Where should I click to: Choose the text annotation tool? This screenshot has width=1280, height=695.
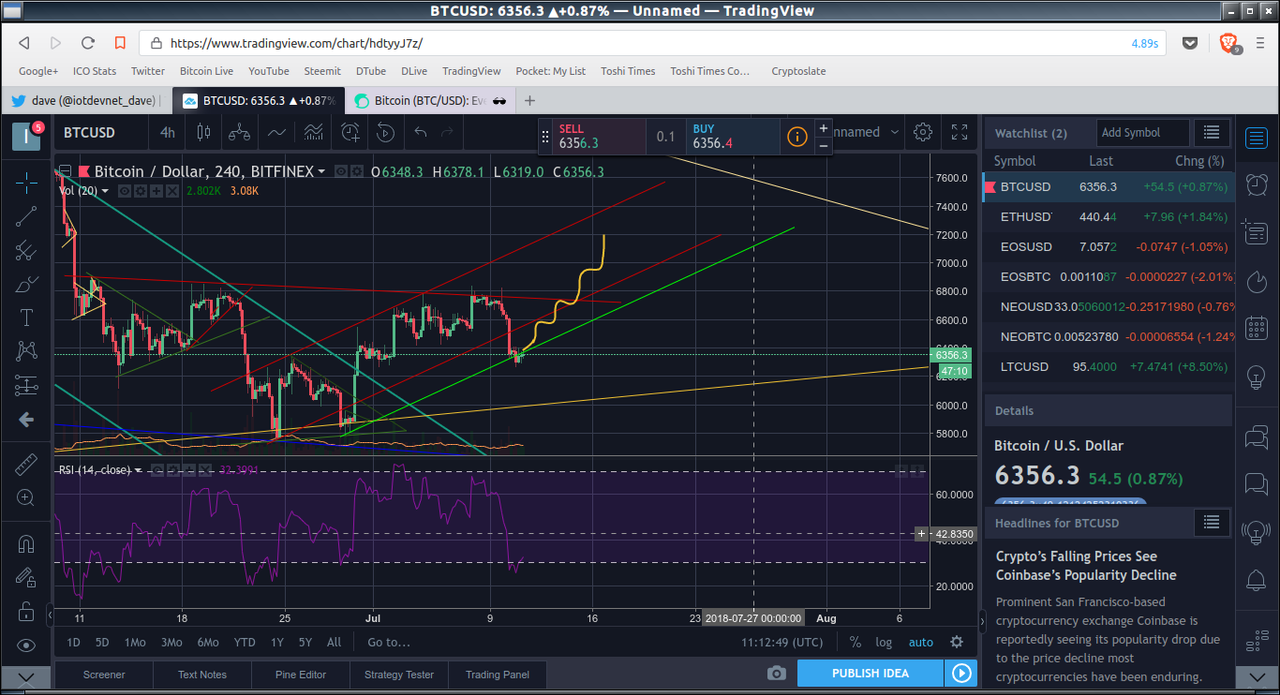pyautogui.click(x=26, y=318)
